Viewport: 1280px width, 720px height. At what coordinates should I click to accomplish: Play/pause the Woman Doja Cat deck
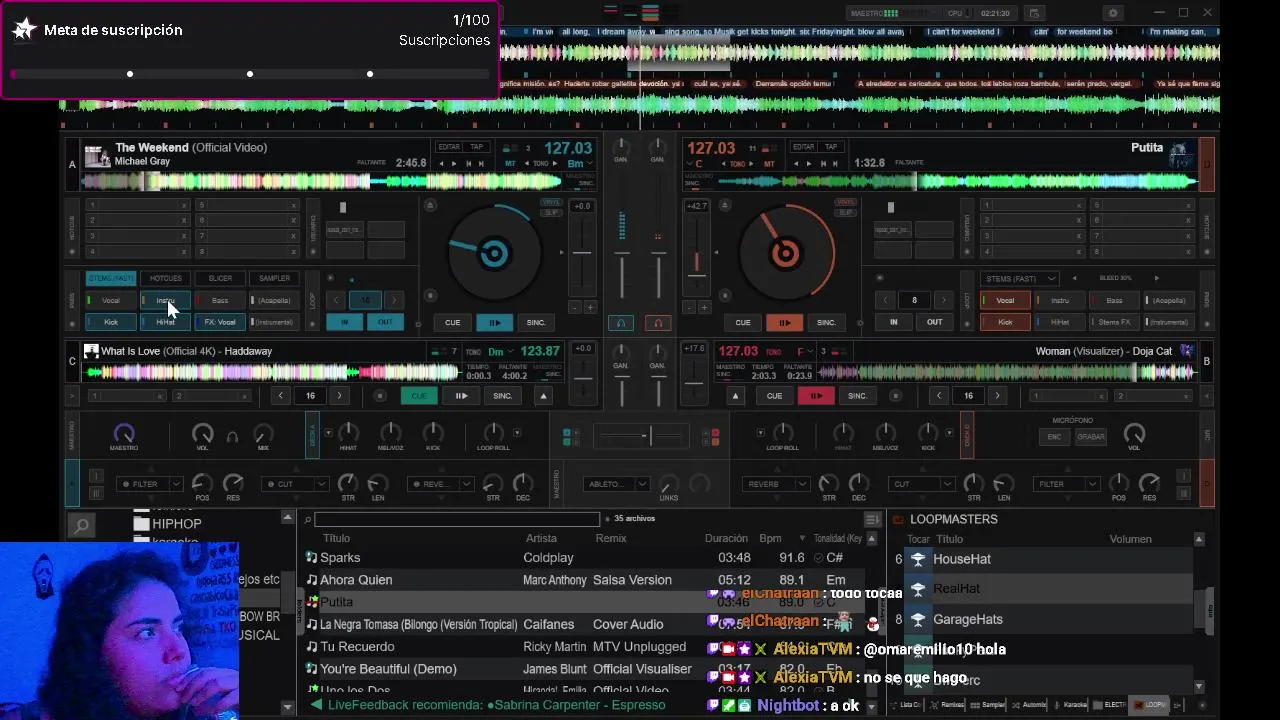click(x=816, y=395)
